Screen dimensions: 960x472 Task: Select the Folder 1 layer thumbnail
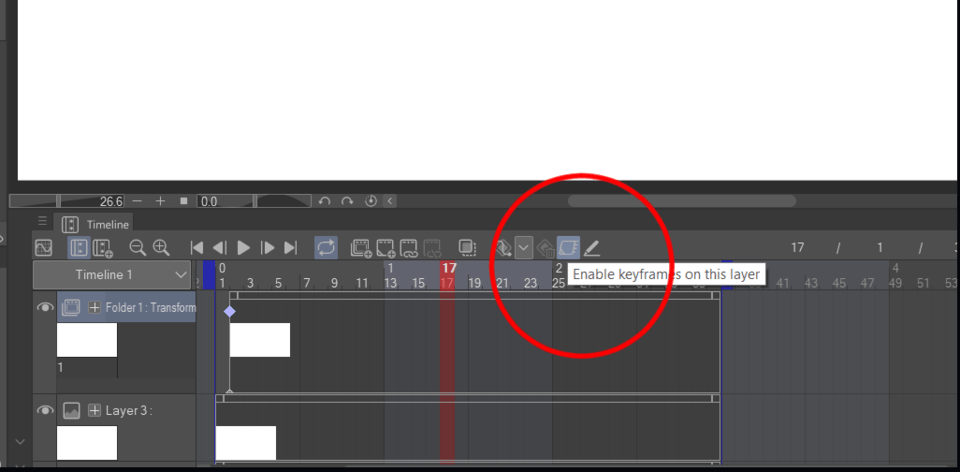87,340
